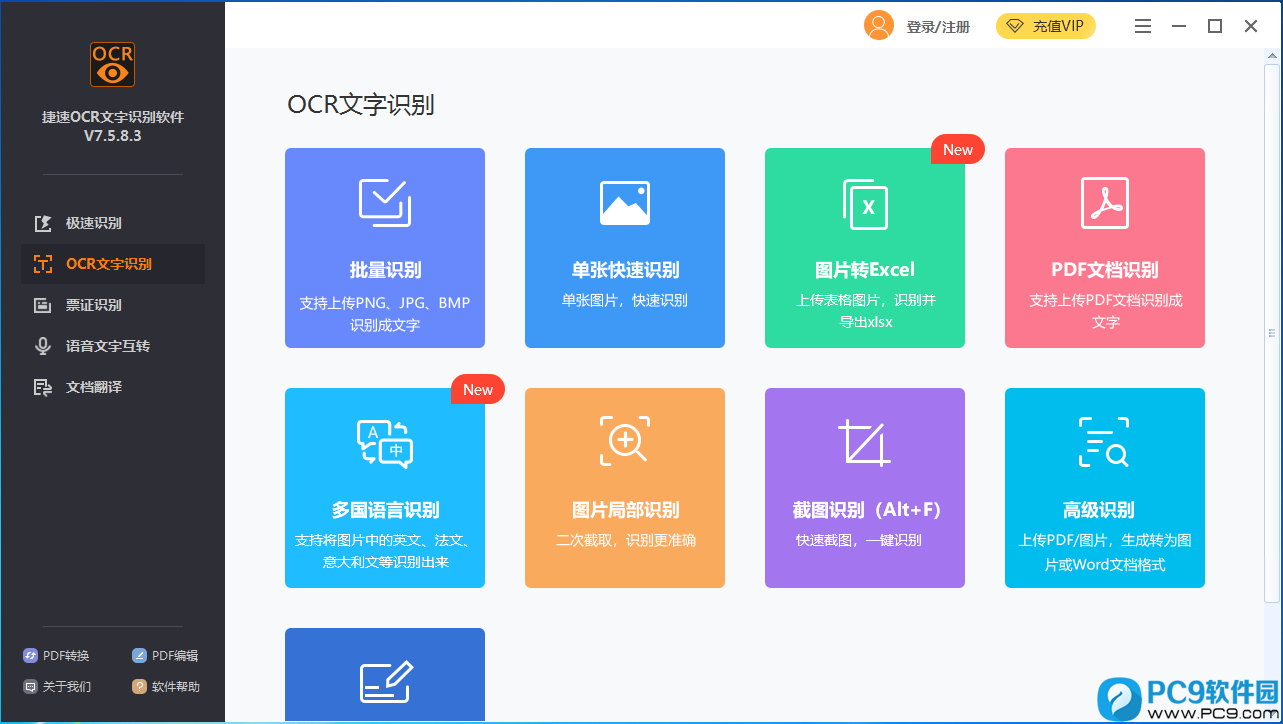This screenshot has height=724, width=1283.
Task: Open 截图识别（Alt+F）card title
Action: (x=865, y=510)
